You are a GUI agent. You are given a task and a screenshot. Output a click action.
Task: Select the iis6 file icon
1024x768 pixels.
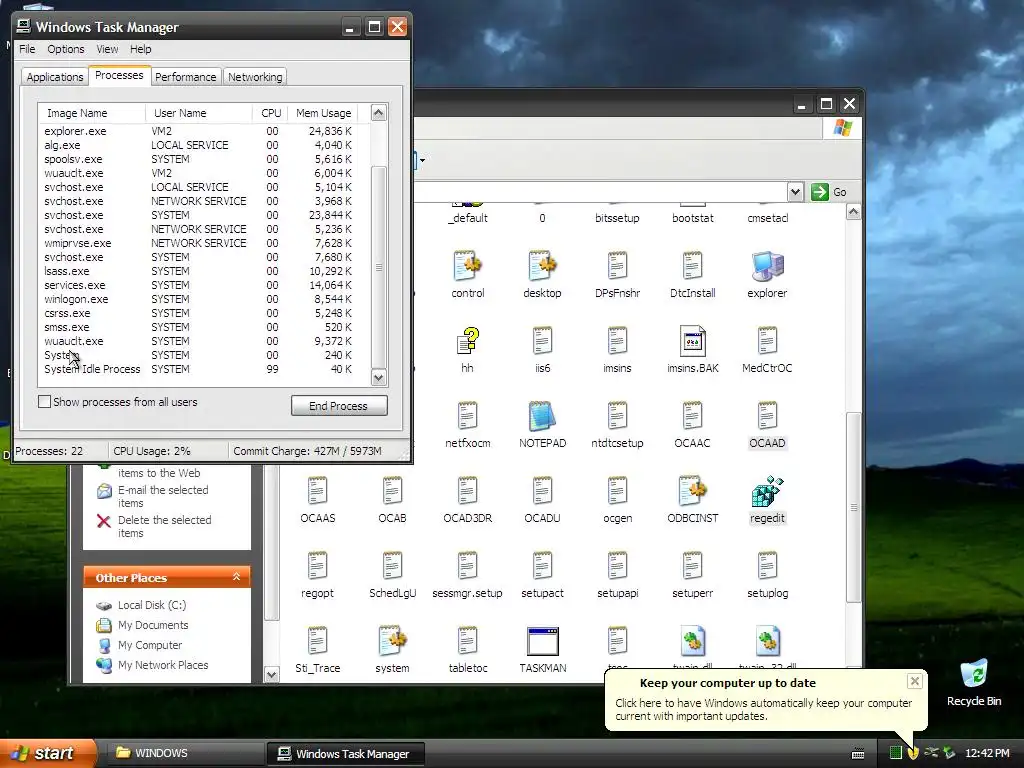[x=542, y=341]
